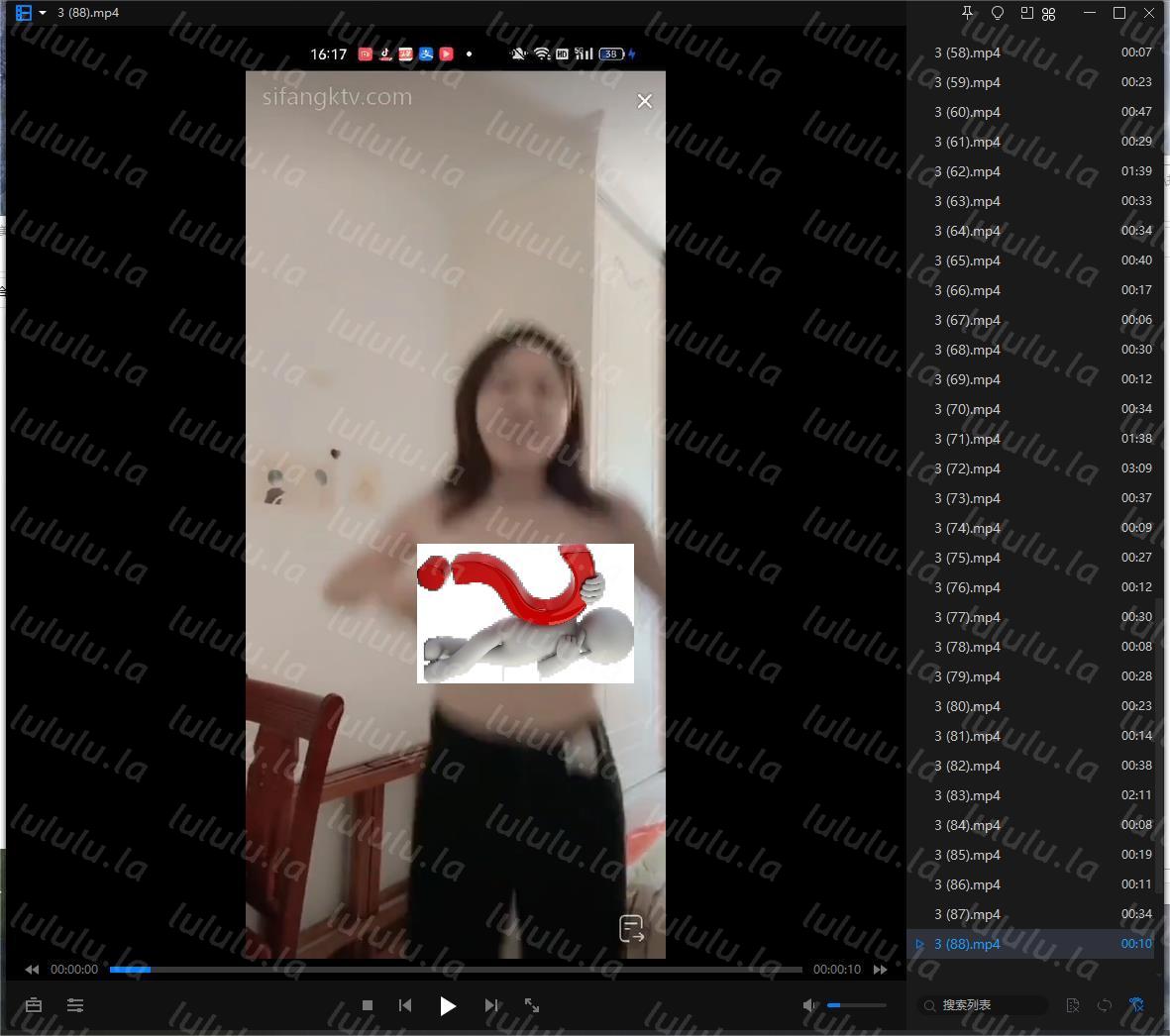Select 3 (83).mp4 in the playlist
This screenshot has width=1170, height=1036.
pos(967,795)
